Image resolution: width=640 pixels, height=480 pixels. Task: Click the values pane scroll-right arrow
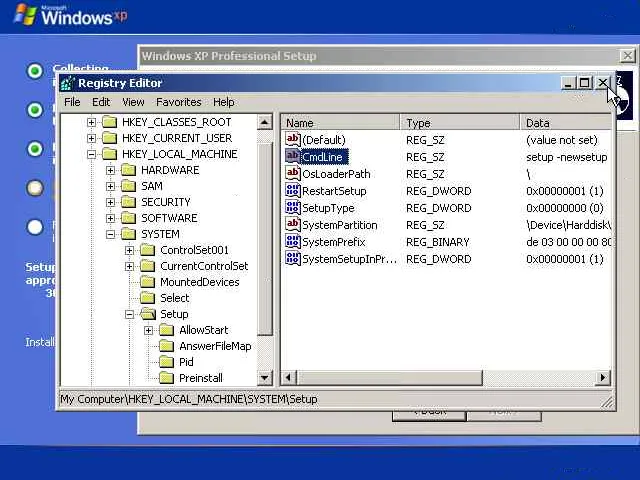[x=603, y=378]
